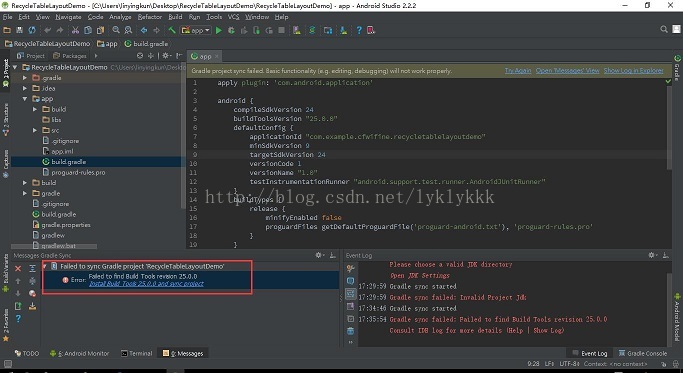
Task: Click the app breadcrumb in navigation bar
Action: pos(108,44)
